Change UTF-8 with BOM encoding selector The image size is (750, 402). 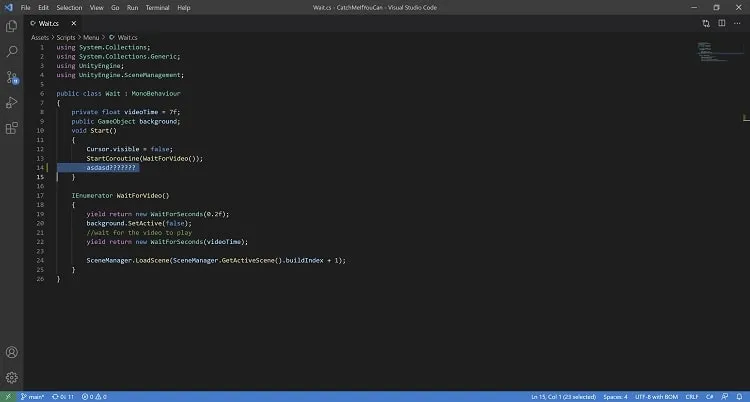tap(656, 397)
